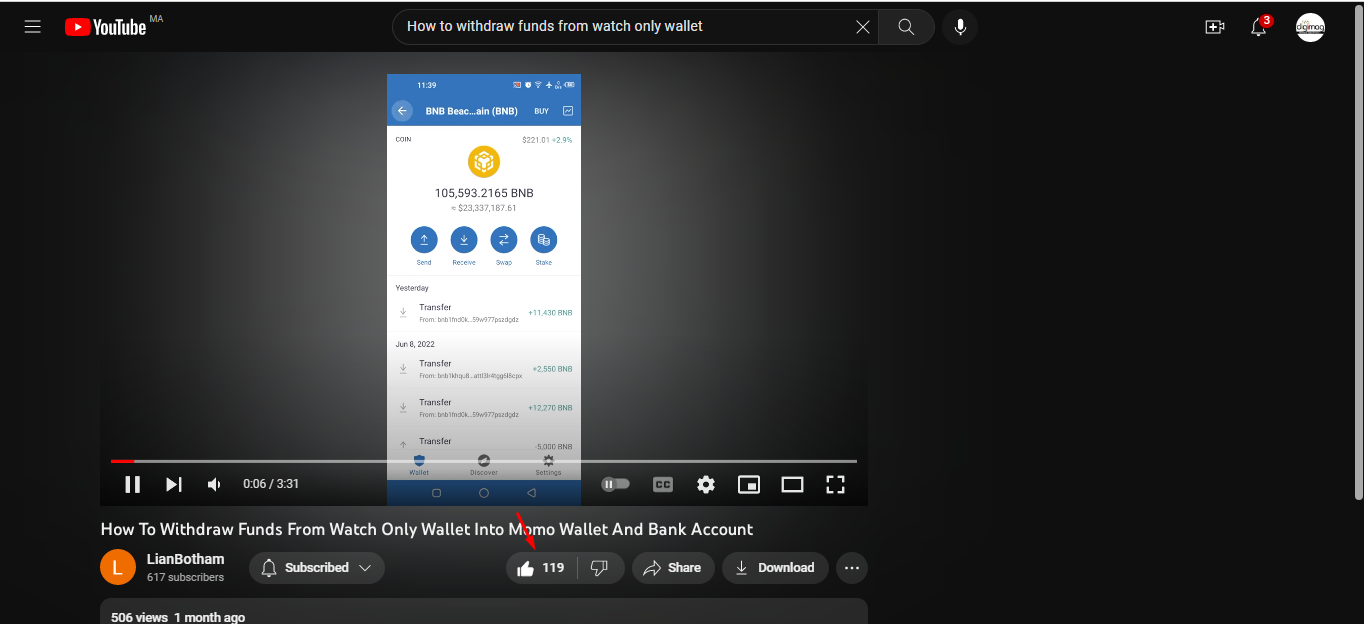This screenshot has width=1364, height=624.
Task: Click Send icon in the video frame
Action: [424, 241]
